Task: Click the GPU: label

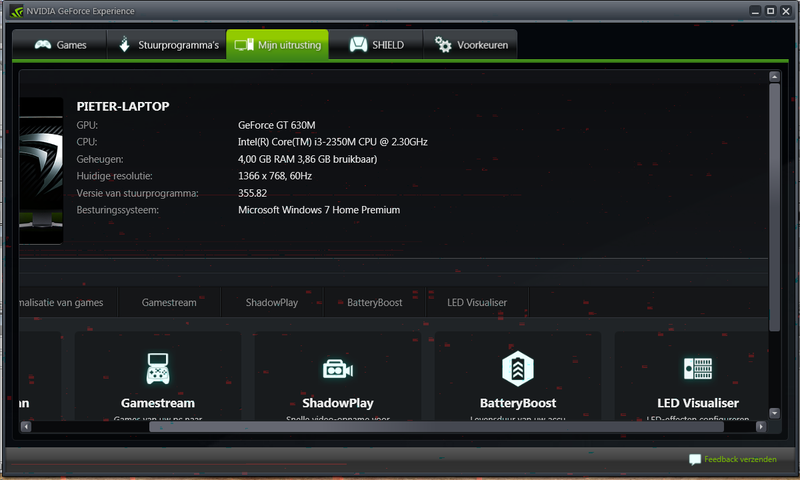Action: 87,125
